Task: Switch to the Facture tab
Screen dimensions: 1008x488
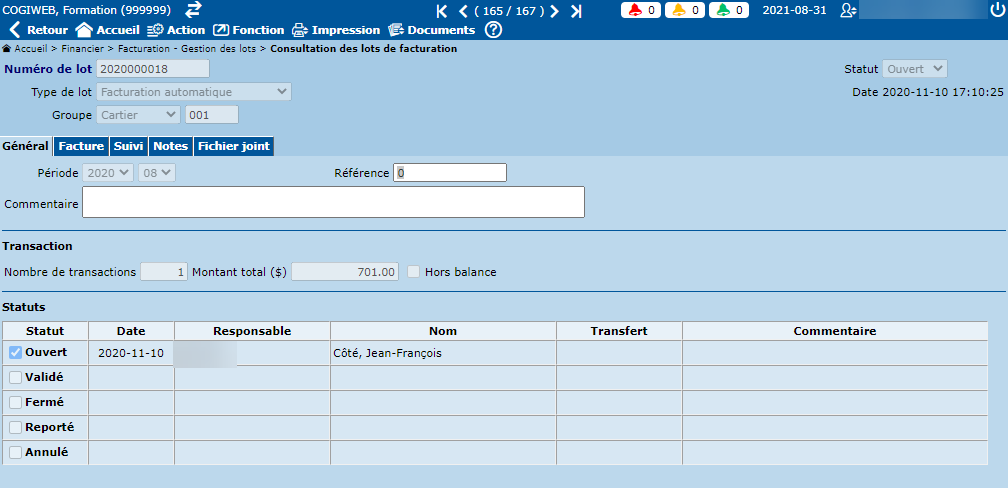Action: click(x=81, y=146)
